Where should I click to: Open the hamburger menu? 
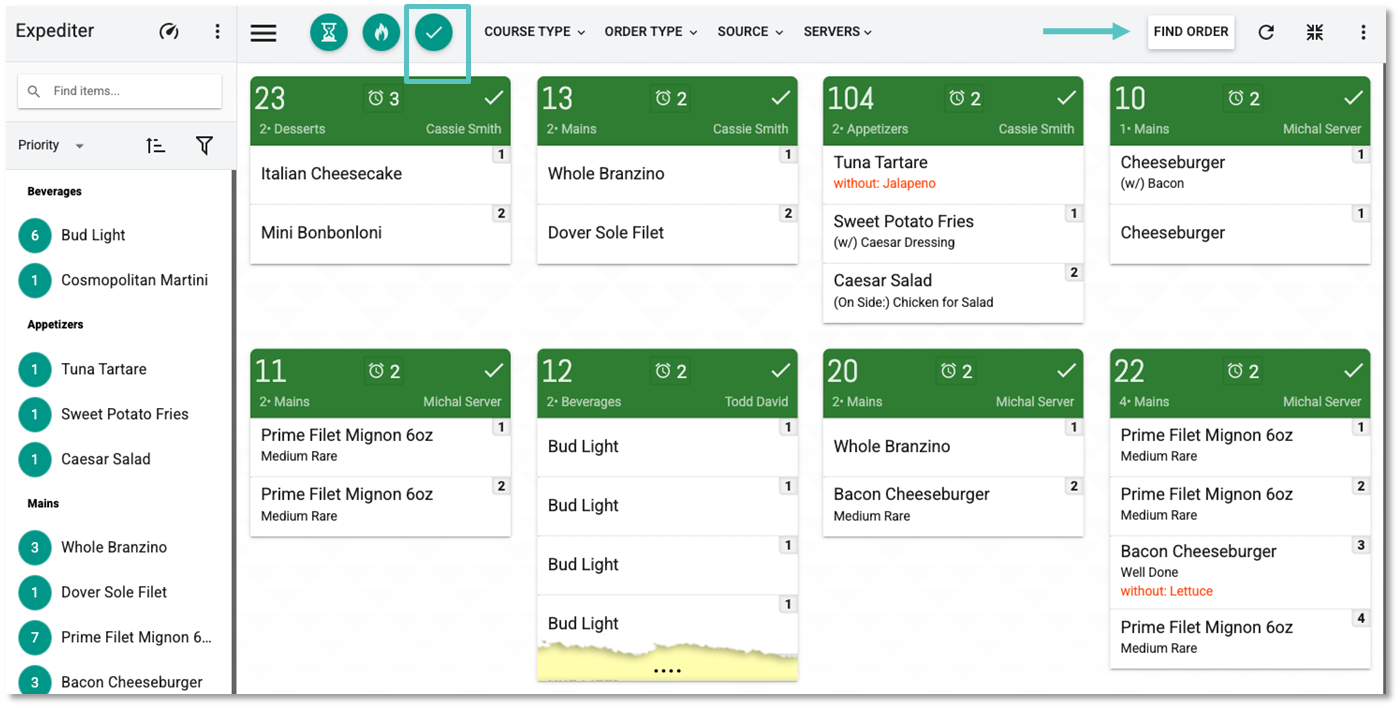coord(263,32)
